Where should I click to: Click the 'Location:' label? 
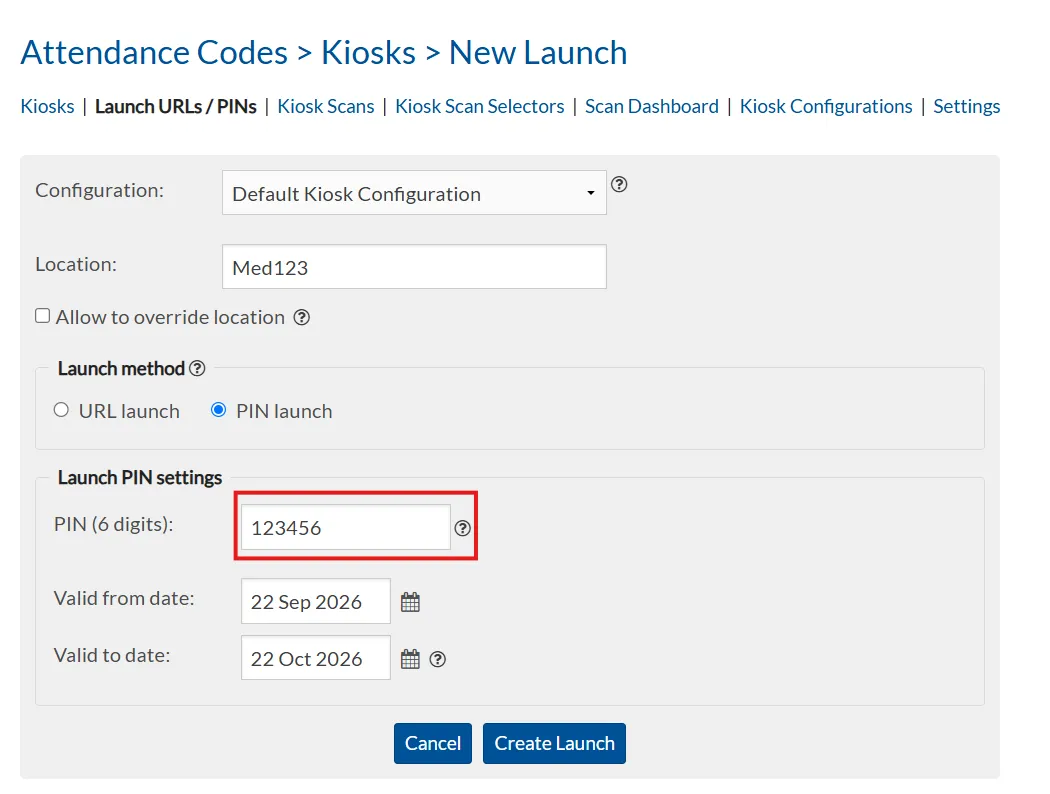pos(76,264)
